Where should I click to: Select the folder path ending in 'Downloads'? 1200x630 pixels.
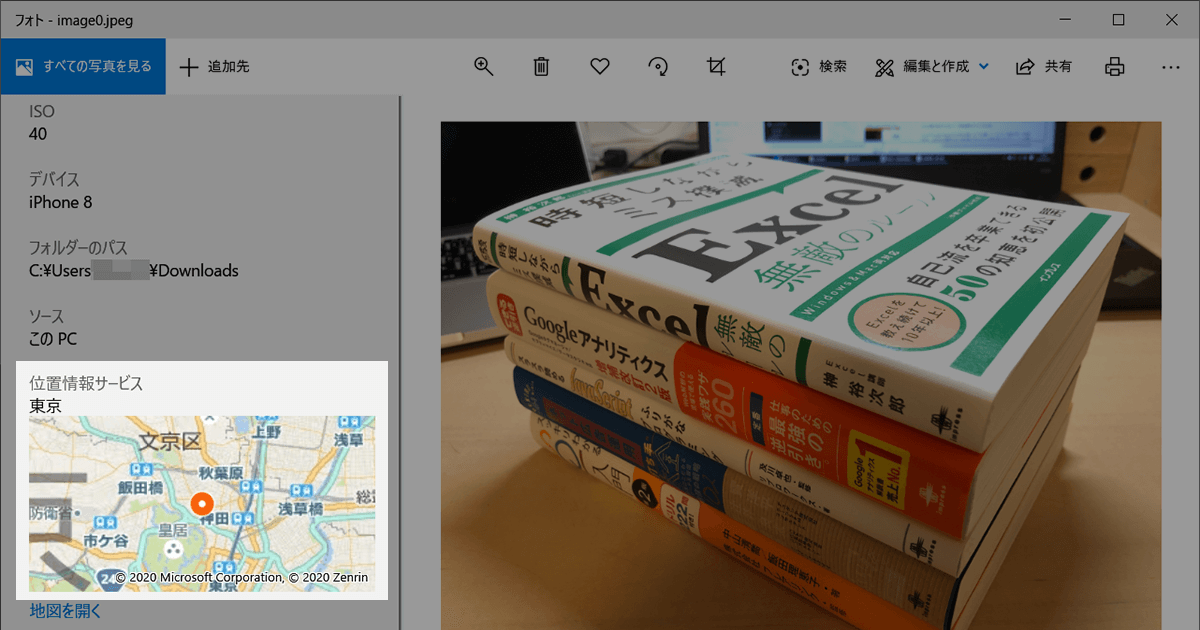click(x=134, y=270)
